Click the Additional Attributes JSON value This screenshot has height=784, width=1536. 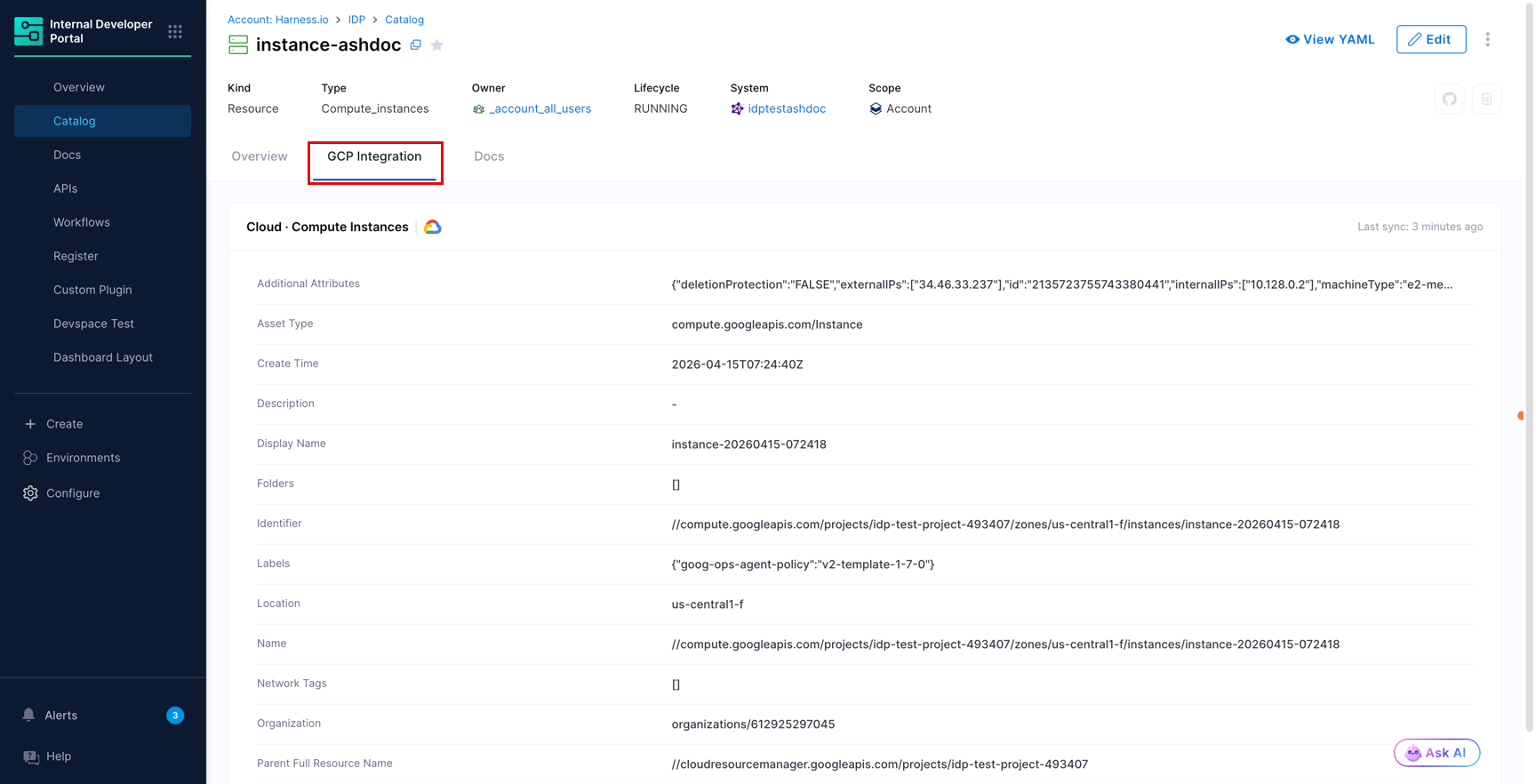click(1062, 284)
